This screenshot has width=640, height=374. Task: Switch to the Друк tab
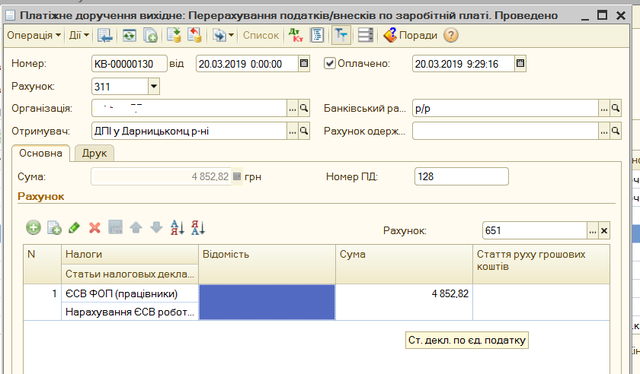tap(94, 153)
